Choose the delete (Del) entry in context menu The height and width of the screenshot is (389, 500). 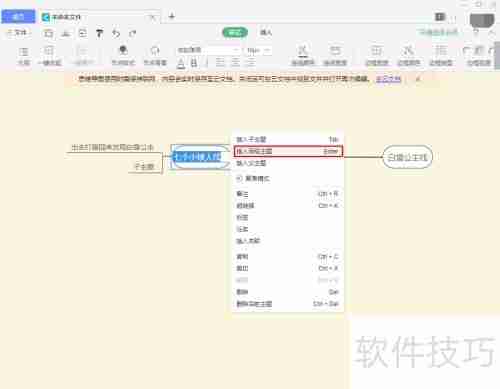pyautogui.click(x=288, y=292)
